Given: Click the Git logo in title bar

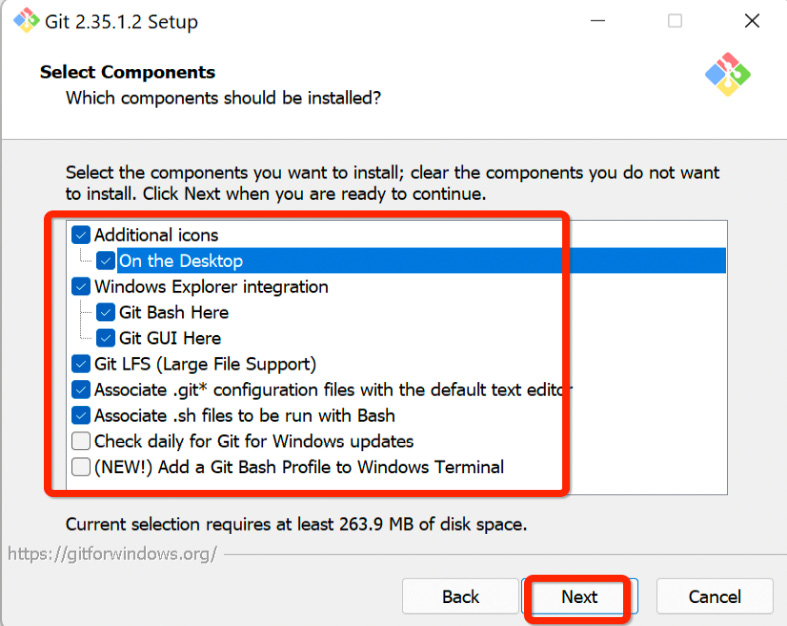Looking at the screenshot, I should pyautogui.click(x=26, y=21).
